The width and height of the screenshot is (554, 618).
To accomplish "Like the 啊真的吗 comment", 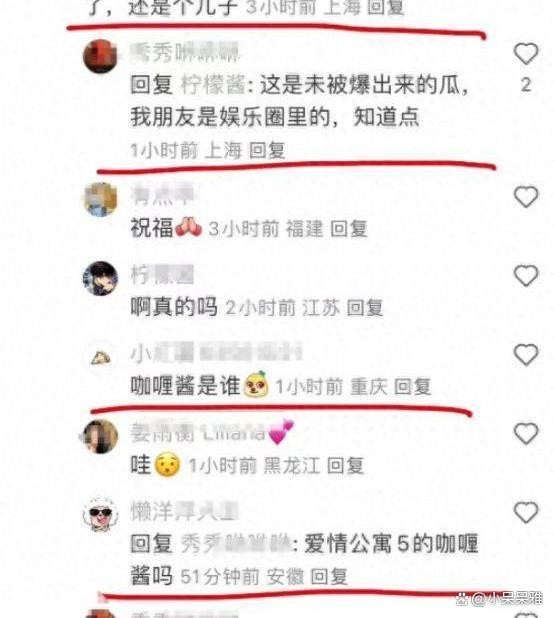I will point(526,275).
